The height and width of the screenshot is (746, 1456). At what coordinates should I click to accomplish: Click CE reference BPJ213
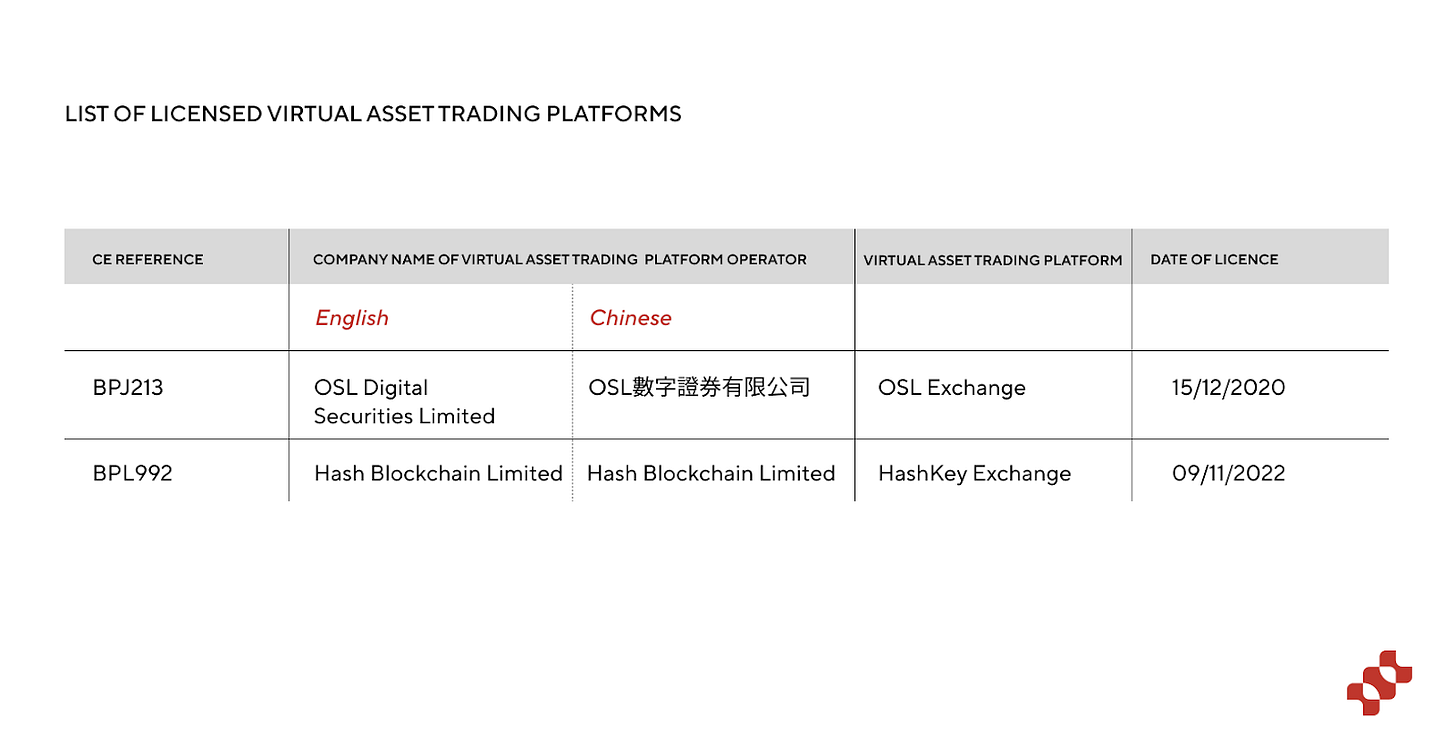pyautogui.click(x=128, y=388)
